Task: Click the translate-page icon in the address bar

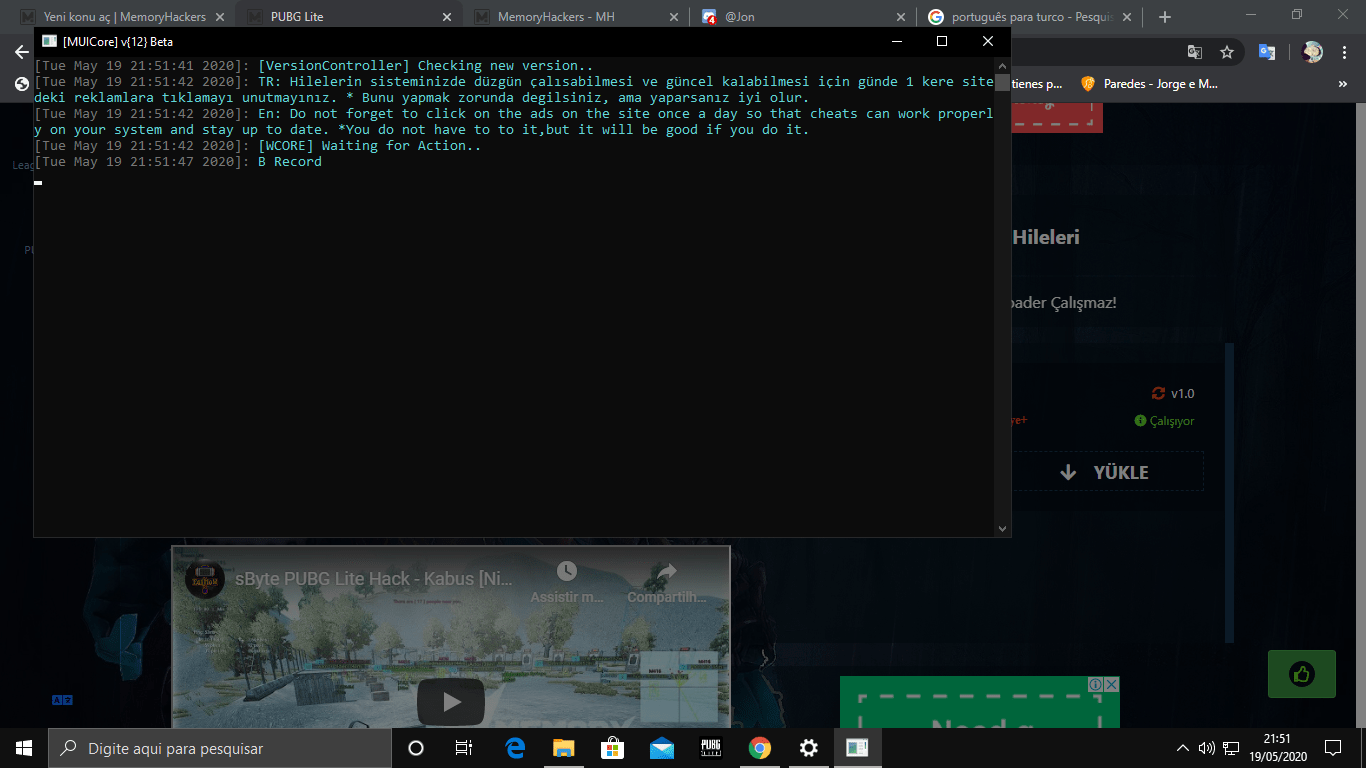Action: pyautogui.click(x=1195, y=52)
